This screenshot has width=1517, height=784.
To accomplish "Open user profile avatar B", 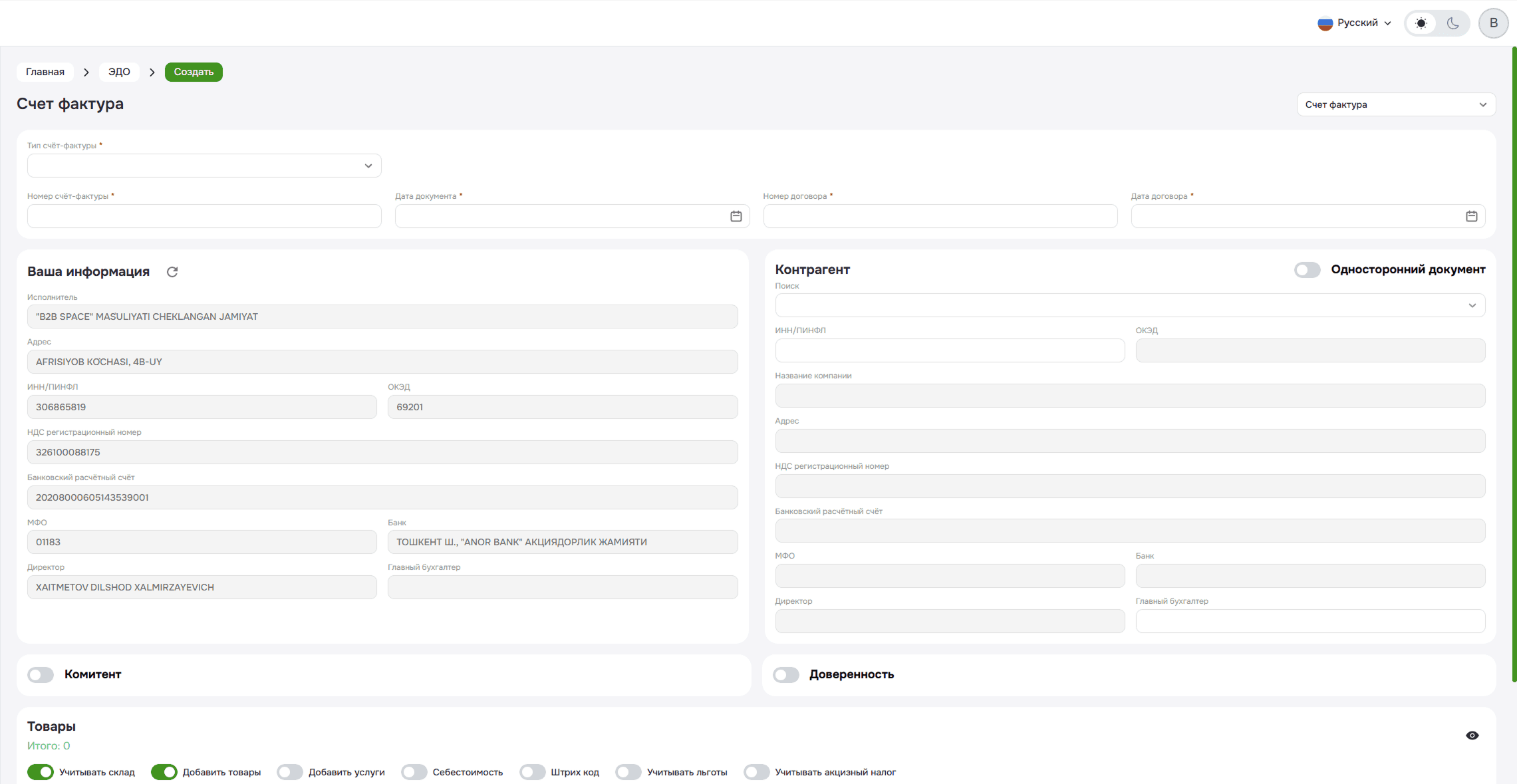I will (1493, 23).
